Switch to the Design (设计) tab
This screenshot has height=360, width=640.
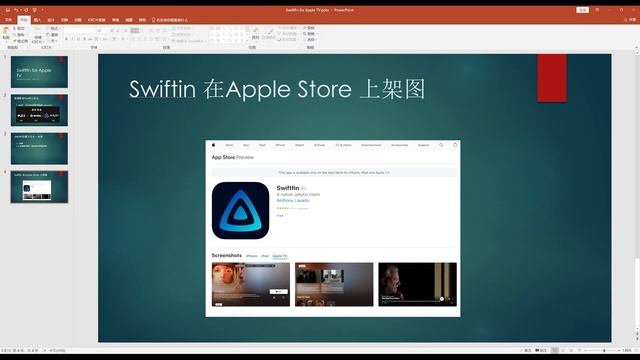(x=51, y=20)
